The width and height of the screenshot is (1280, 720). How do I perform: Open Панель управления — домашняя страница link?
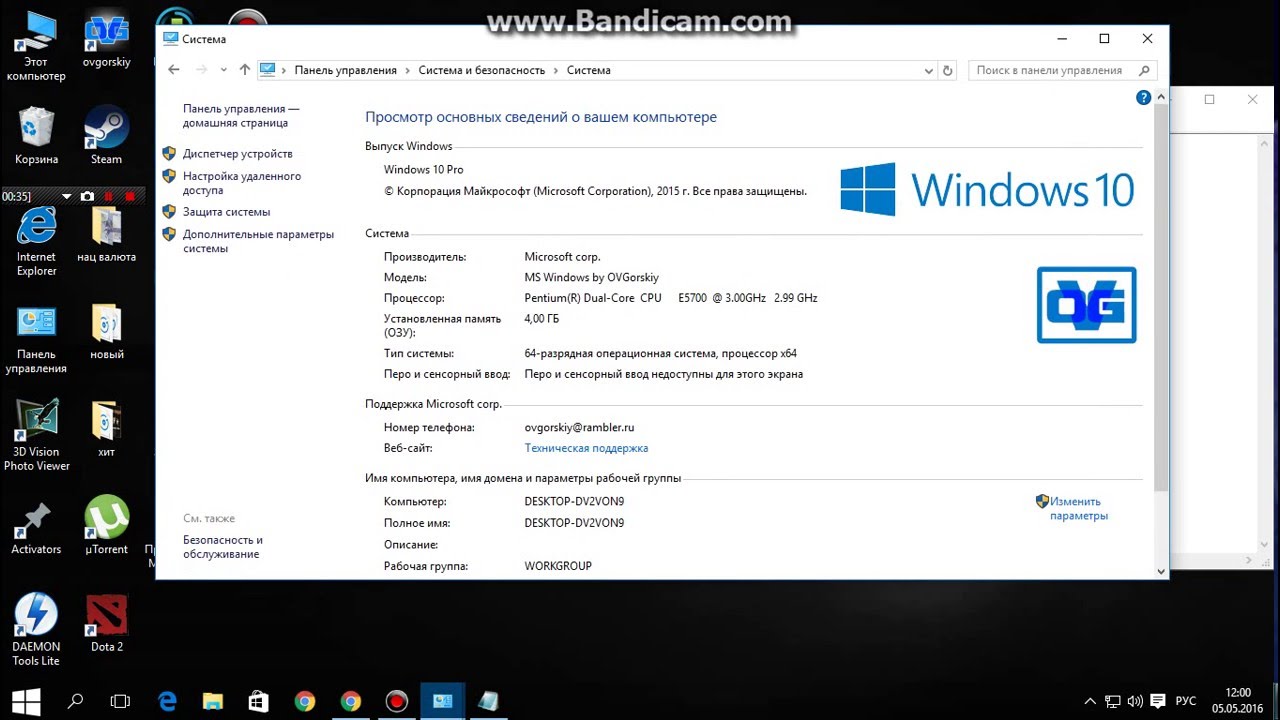tap(241, 116)
